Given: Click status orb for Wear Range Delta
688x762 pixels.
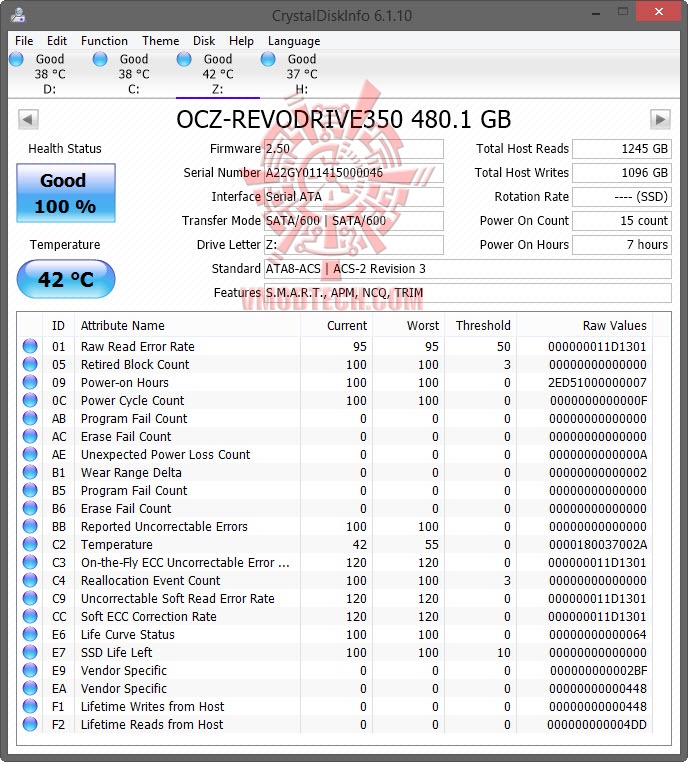Looking at the screenshot, I should [30, 472].
